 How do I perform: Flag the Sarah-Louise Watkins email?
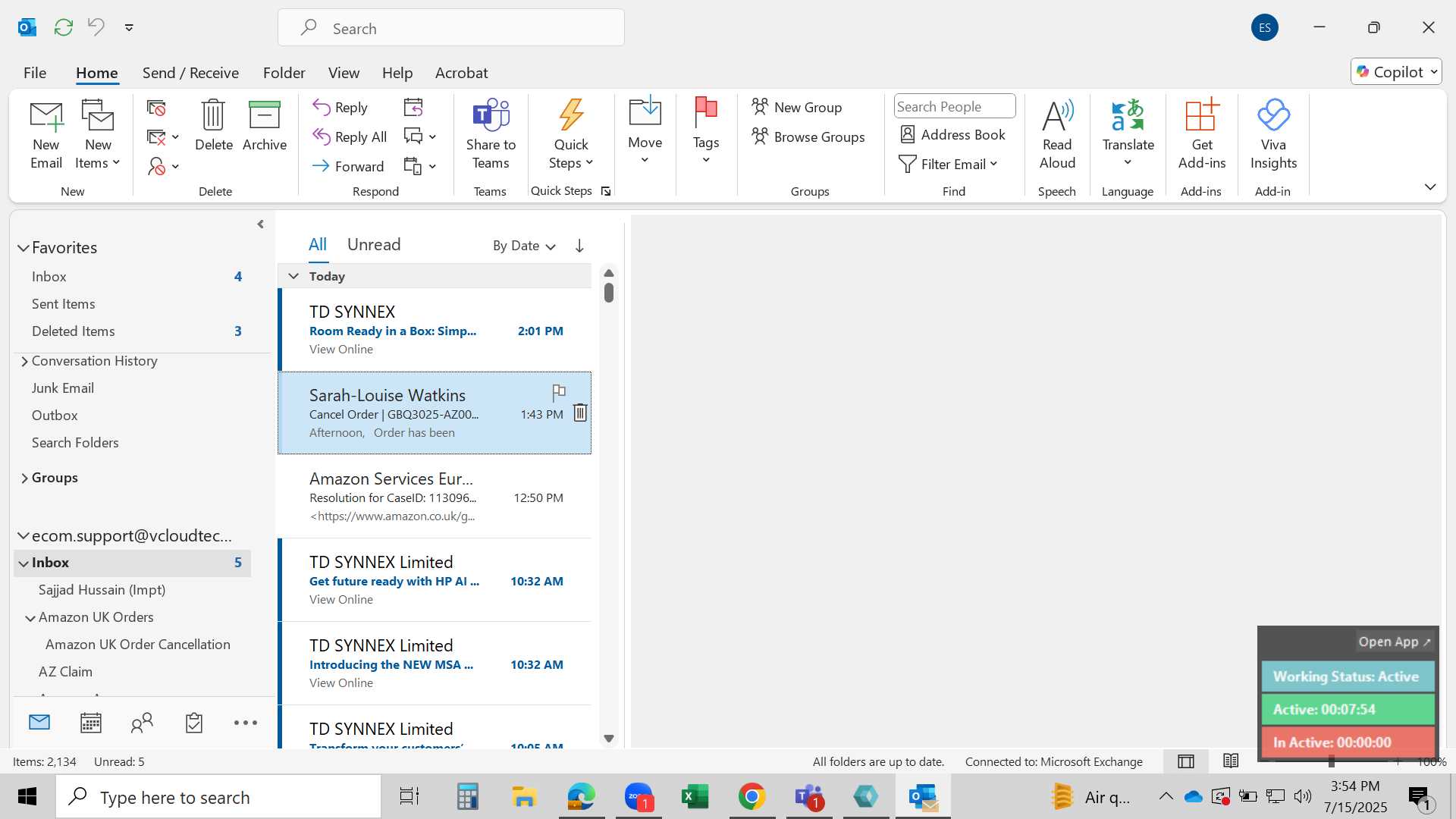pyautogui.click(x=559, y=392)
